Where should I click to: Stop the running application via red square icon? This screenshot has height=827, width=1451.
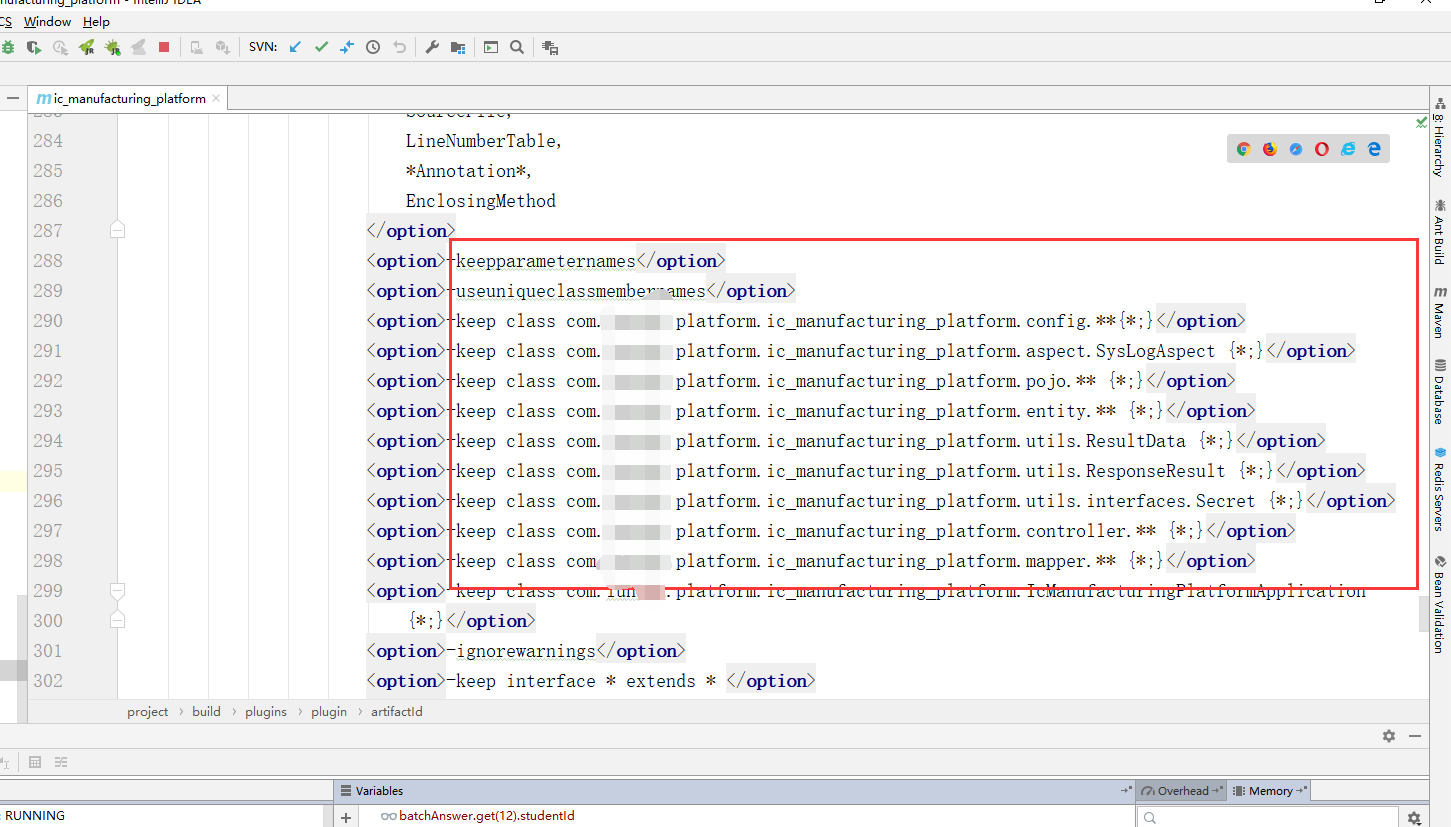tap(162, 47)
